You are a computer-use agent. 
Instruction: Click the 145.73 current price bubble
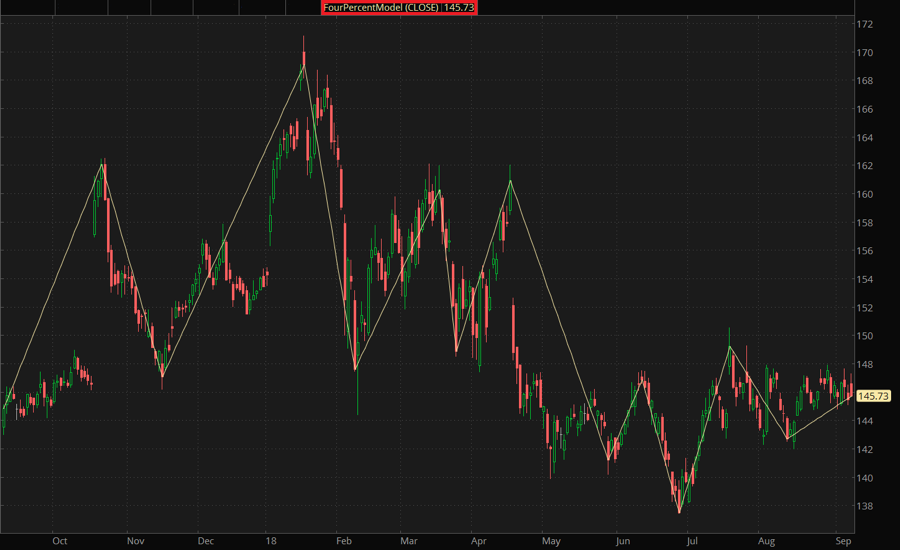872,396
